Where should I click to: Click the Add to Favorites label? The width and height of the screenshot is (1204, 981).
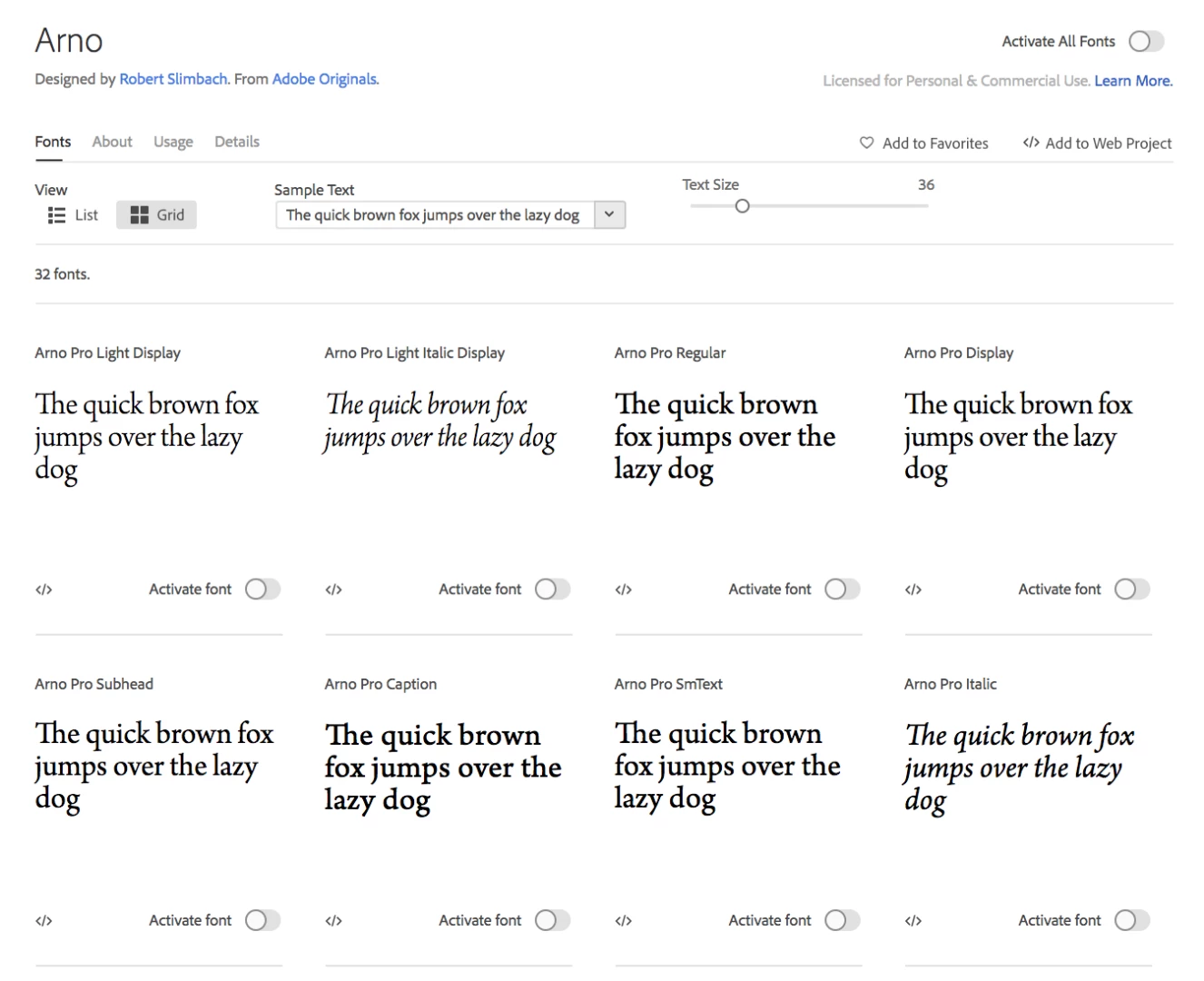[935, 144]
